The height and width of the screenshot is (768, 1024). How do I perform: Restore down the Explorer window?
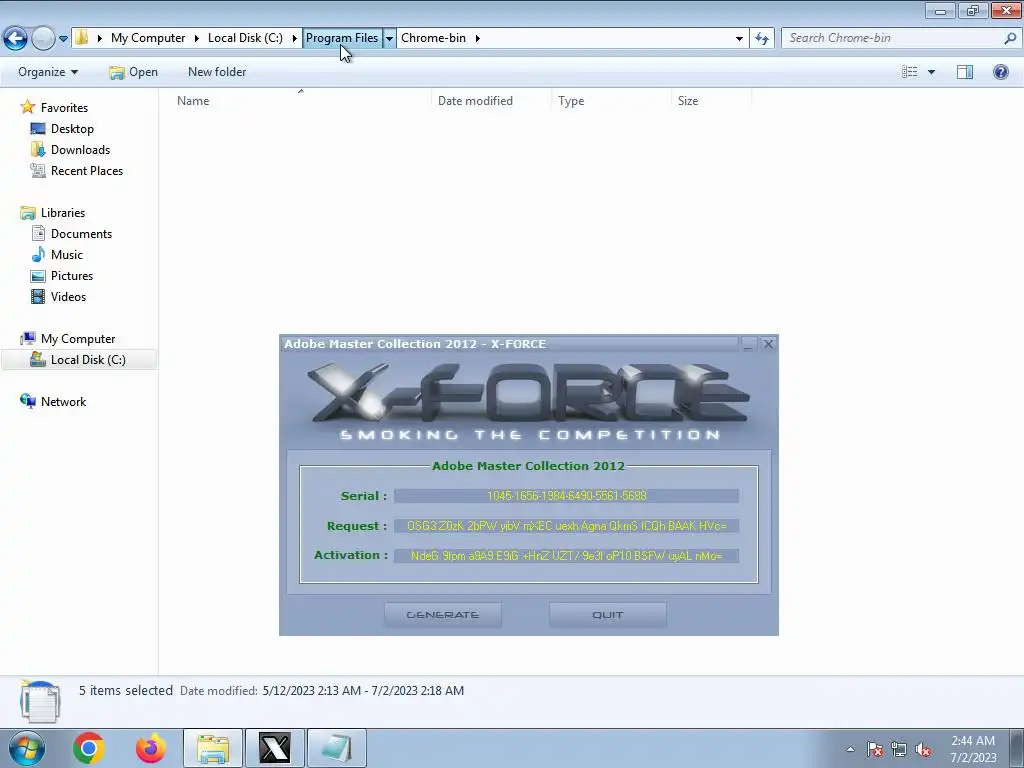973,10
